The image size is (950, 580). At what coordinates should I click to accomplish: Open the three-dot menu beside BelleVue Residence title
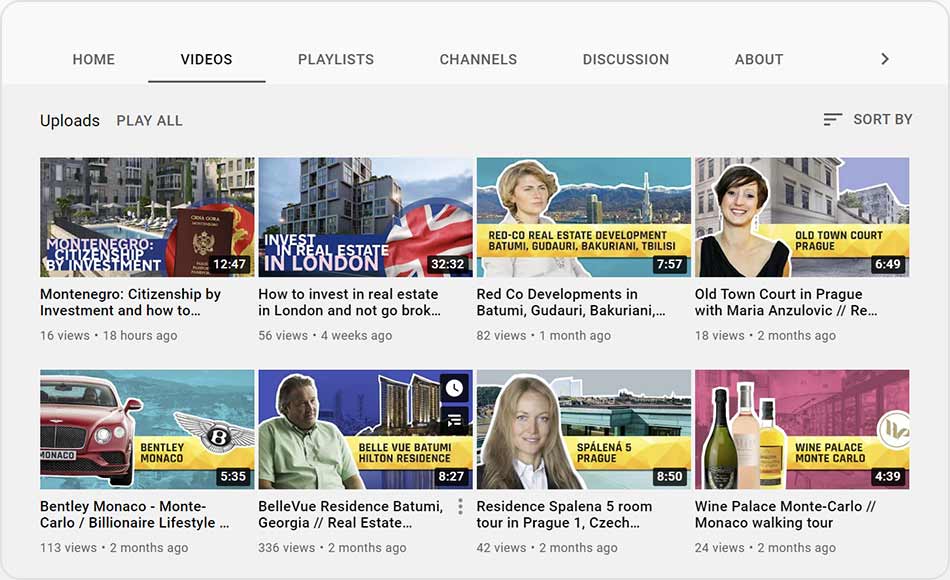point(460,507)
